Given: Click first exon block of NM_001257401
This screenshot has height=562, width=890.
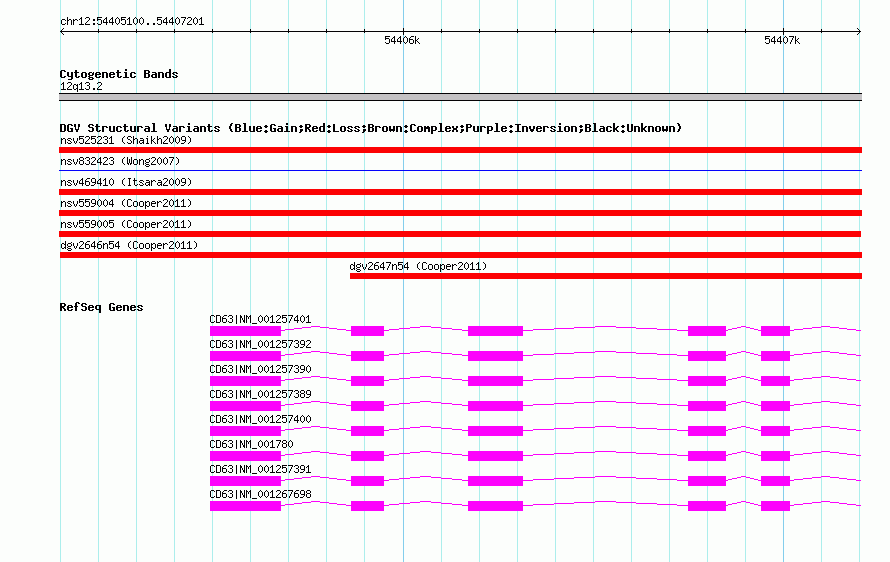Looking at the screenshot, I should pyautogui.click(x=245, y=331).
